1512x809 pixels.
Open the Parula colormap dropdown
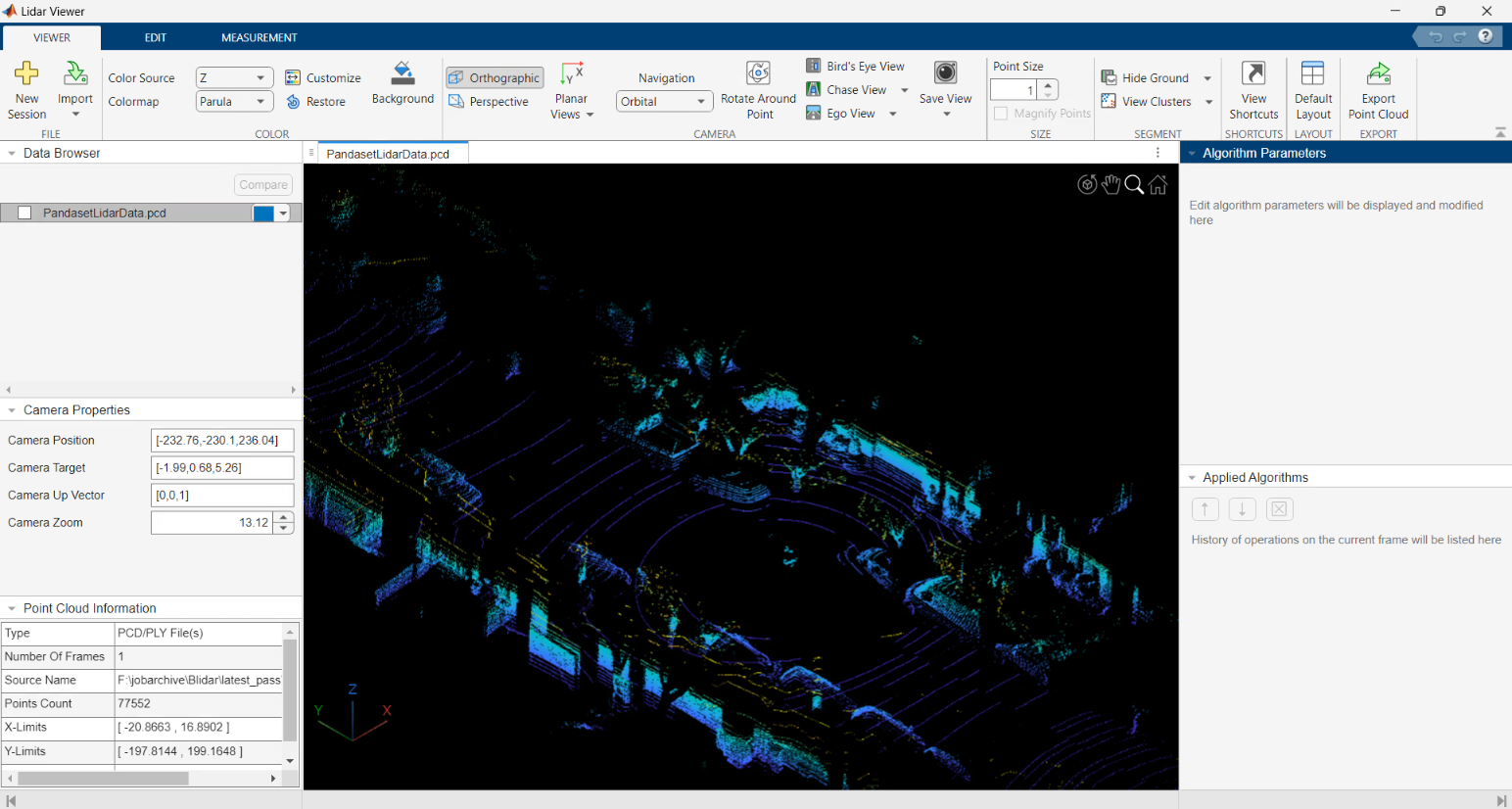pyautogui.click(x=234, y=101)
